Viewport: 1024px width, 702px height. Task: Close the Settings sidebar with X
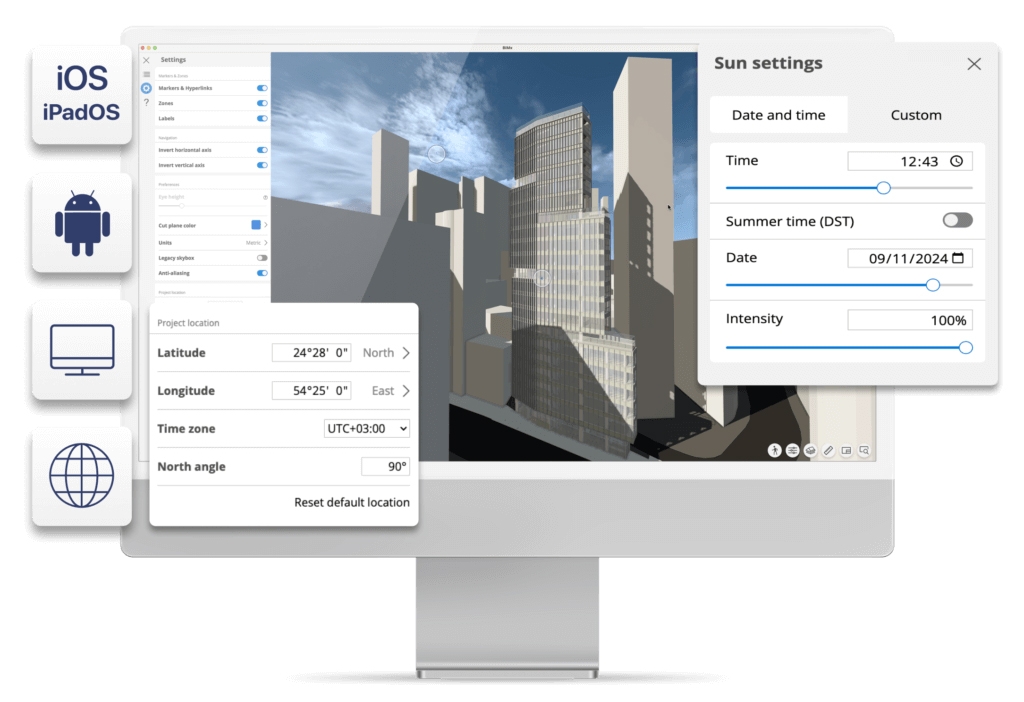coord(146,59)
